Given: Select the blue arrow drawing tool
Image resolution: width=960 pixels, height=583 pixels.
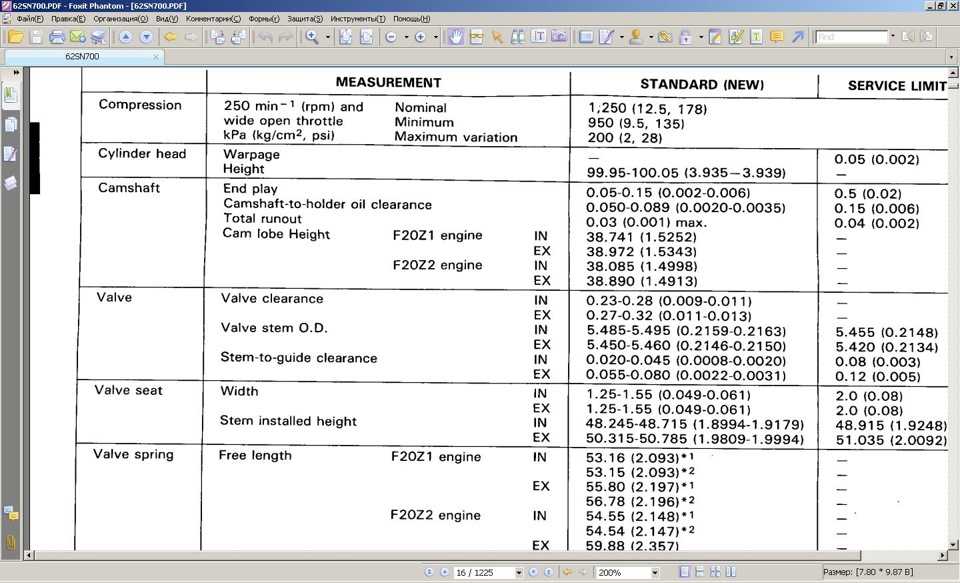Looking at the screenshot, I should click(x=797, y=37).
